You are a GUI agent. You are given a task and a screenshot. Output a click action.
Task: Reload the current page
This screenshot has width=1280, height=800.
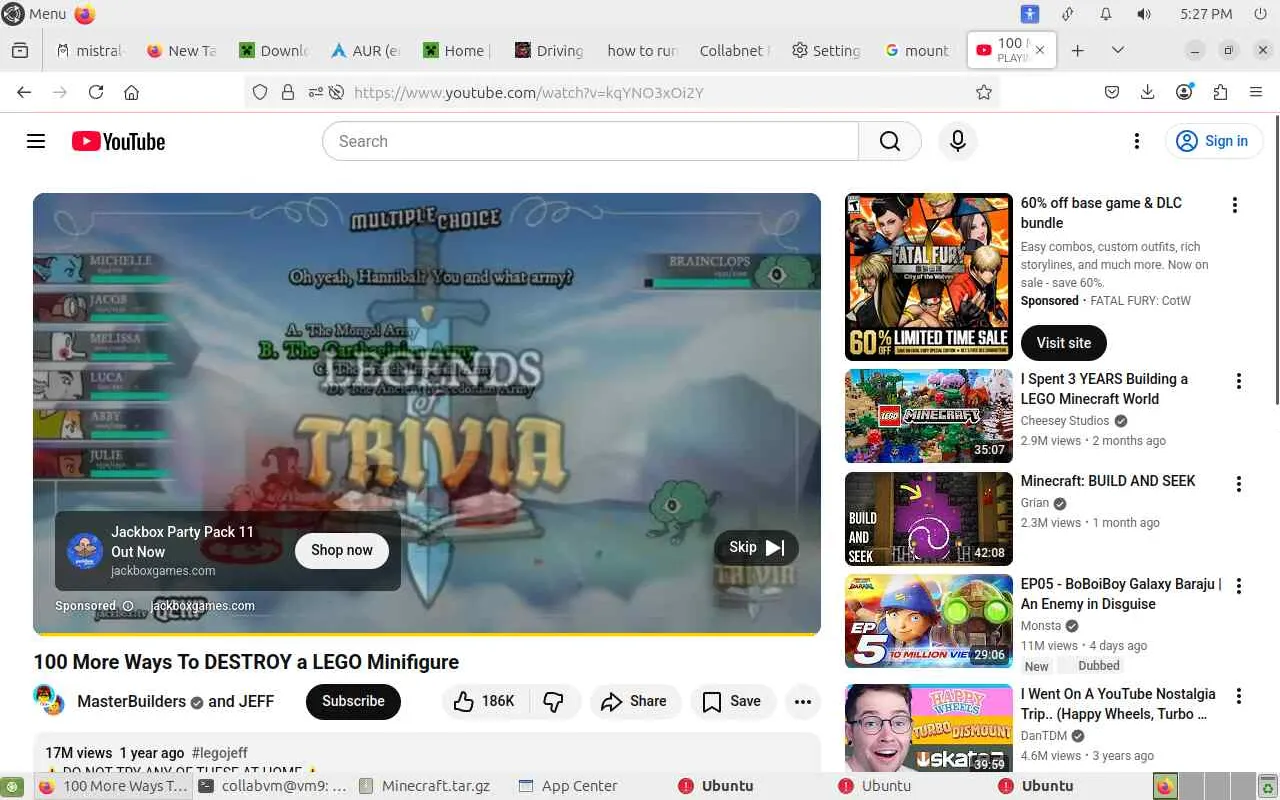pos(96,92)
